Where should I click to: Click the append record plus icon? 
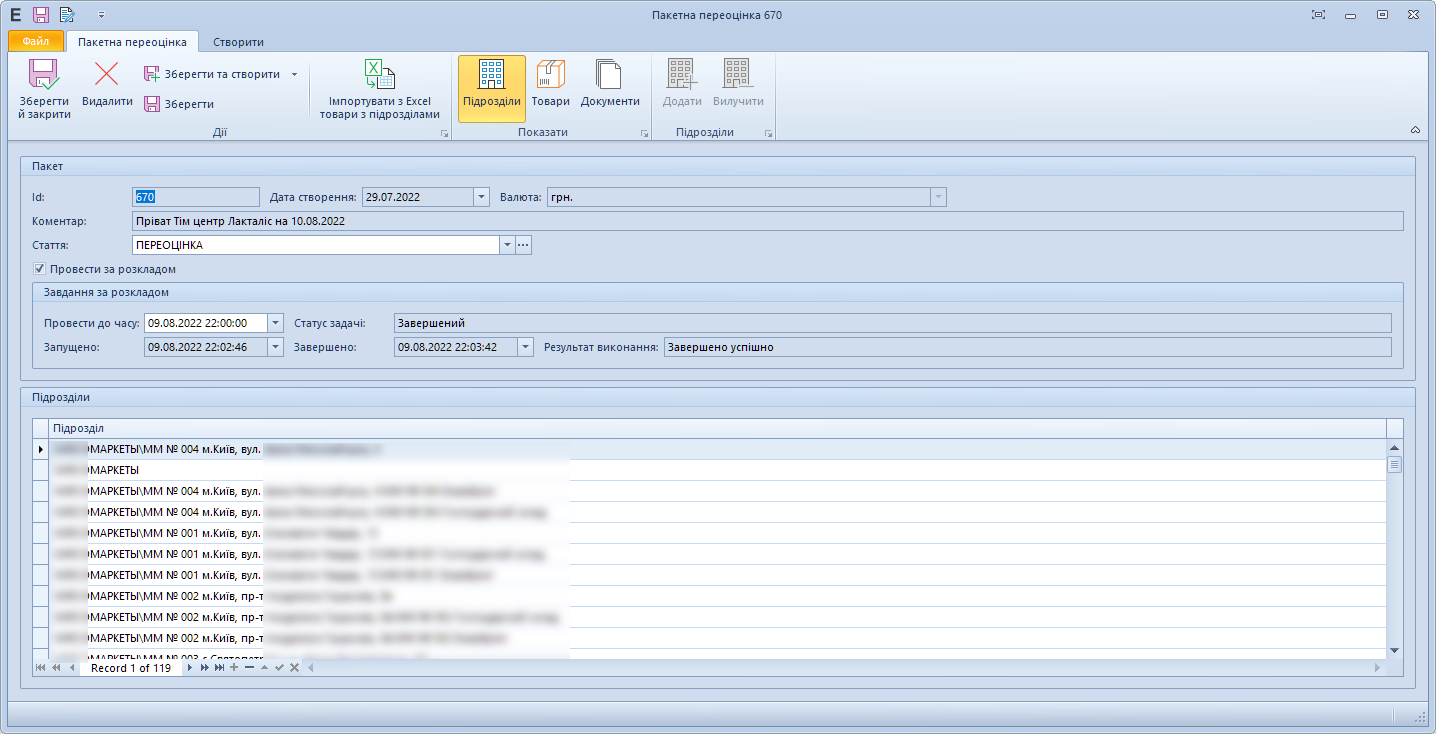click(x=234, y=667)
